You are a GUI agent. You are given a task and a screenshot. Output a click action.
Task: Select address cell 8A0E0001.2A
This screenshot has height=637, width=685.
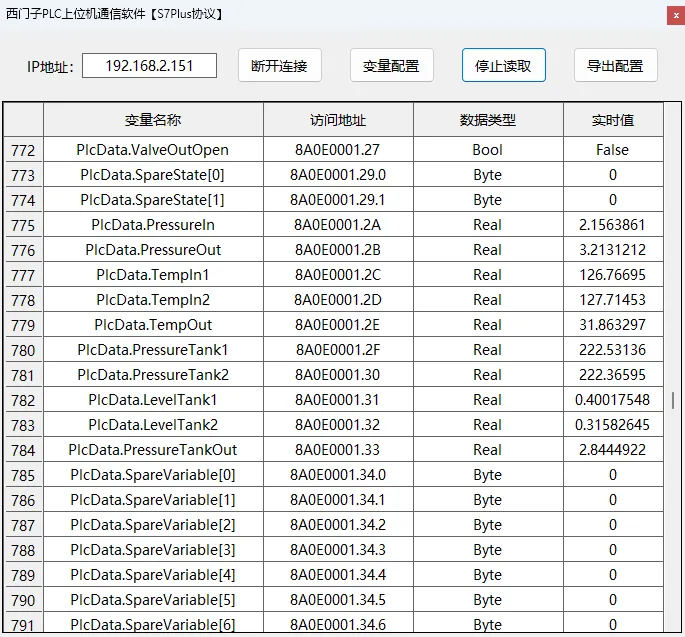(x=338, y=225)
